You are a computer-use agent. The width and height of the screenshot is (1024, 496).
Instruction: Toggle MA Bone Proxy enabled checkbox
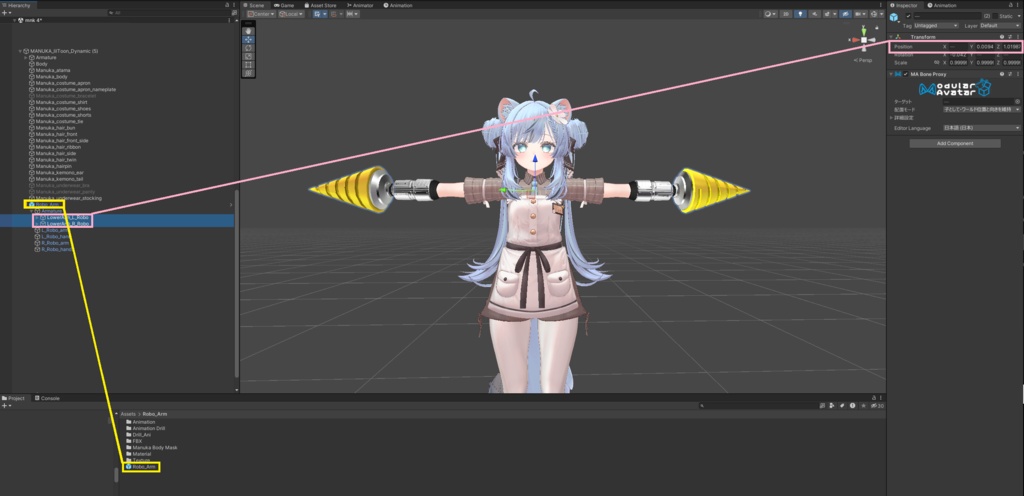(905, 74)
